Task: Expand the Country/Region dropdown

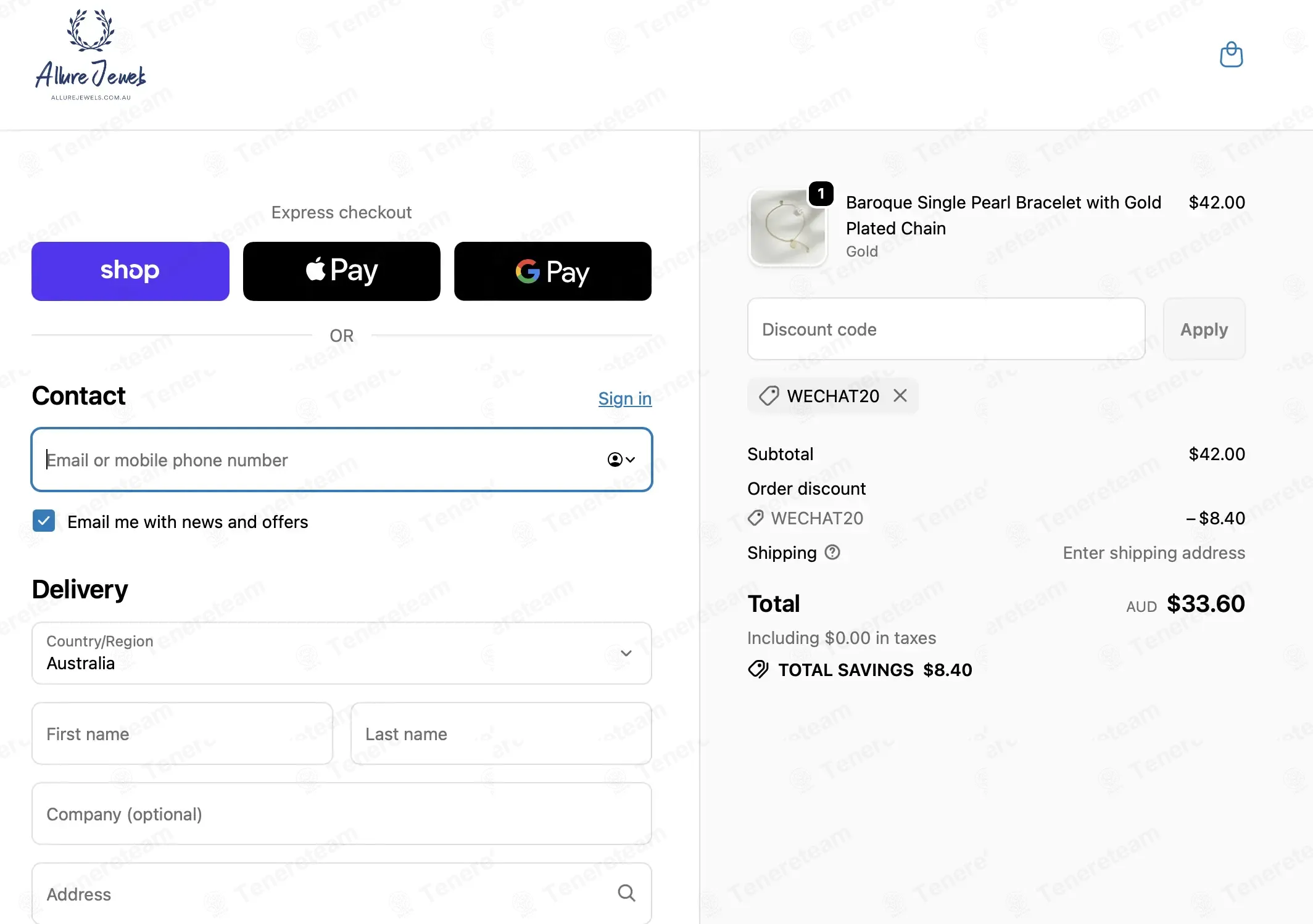Action: pyautogui.click(x=342, y=653)
